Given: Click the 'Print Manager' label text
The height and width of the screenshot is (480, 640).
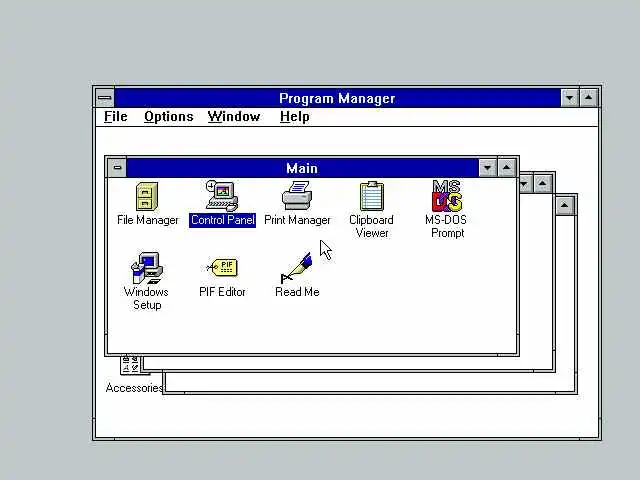Looking at the screenshot, I should [x=297, y=220].
